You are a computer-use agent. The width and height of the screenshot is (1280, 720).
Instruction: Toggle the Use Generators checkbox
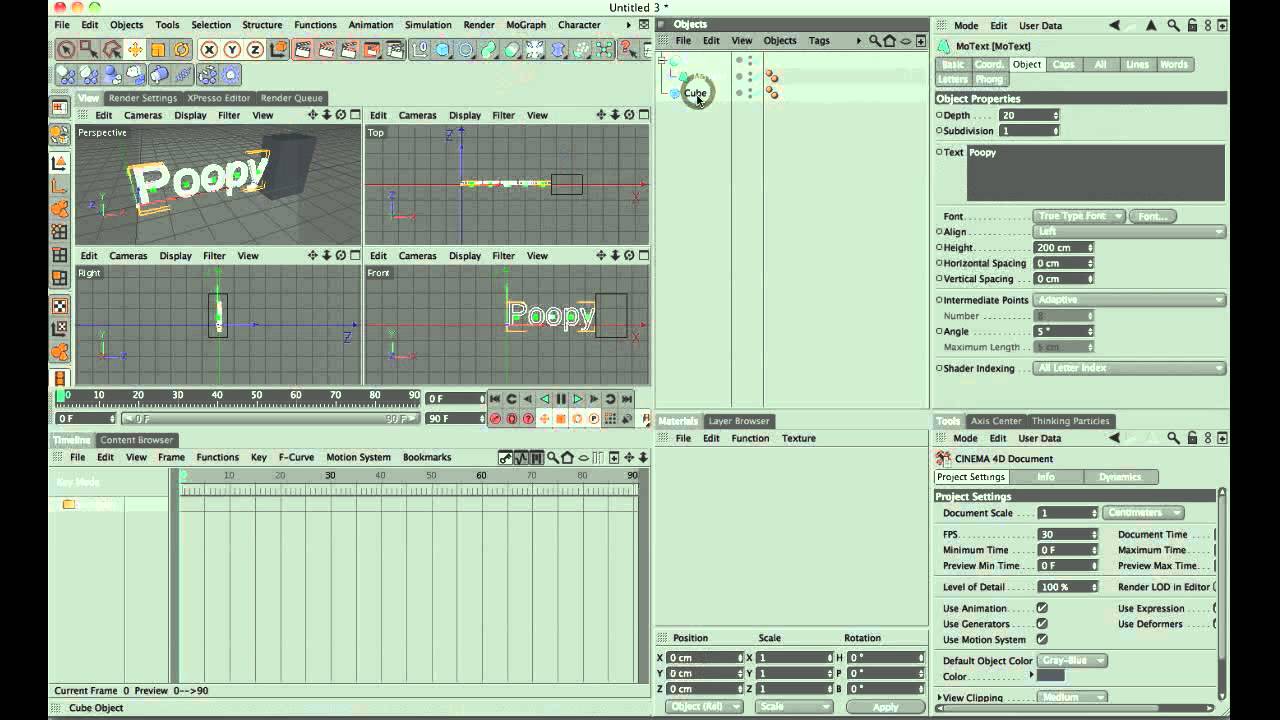1042,624
